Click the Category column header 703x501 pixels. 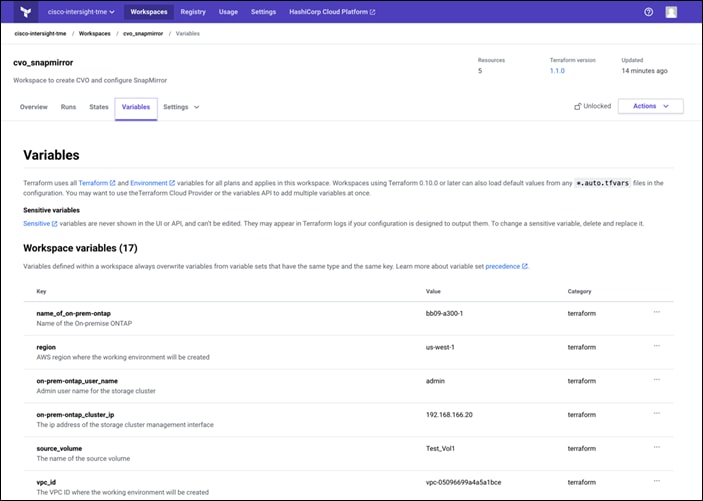579,292
